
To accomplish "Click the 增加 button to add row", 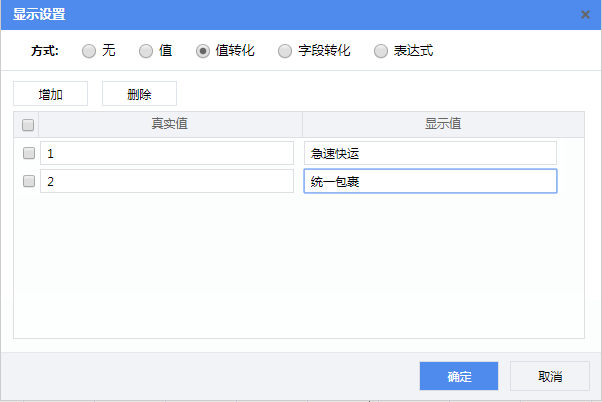I will (x=50, y=94).
